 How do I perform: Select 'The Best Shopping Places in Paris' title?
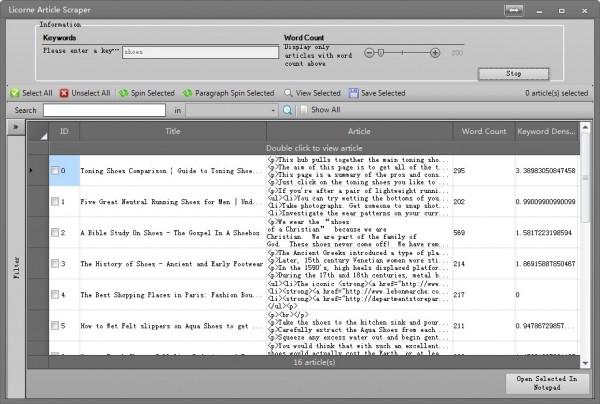171,295
